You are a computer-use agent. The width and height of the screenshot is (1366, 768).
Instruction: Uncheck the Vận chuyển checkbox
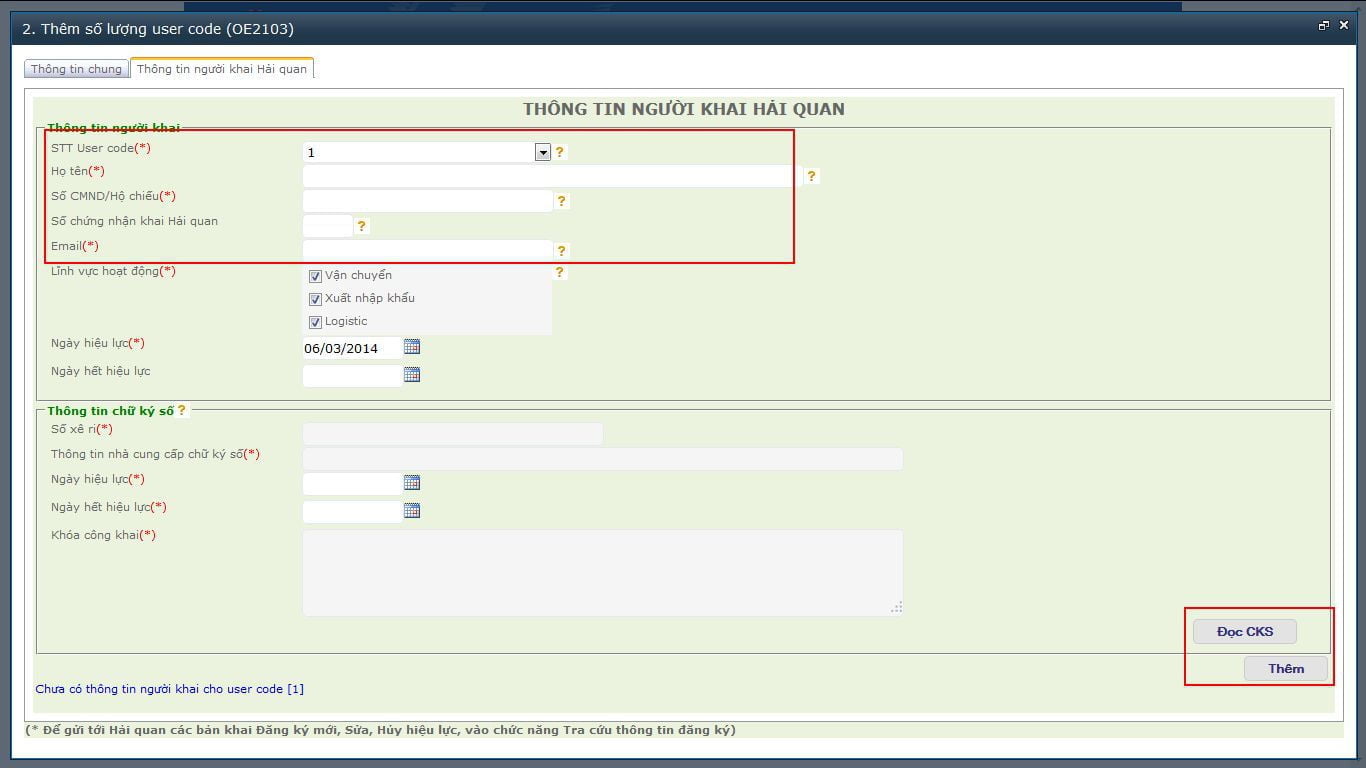[315, 276]
